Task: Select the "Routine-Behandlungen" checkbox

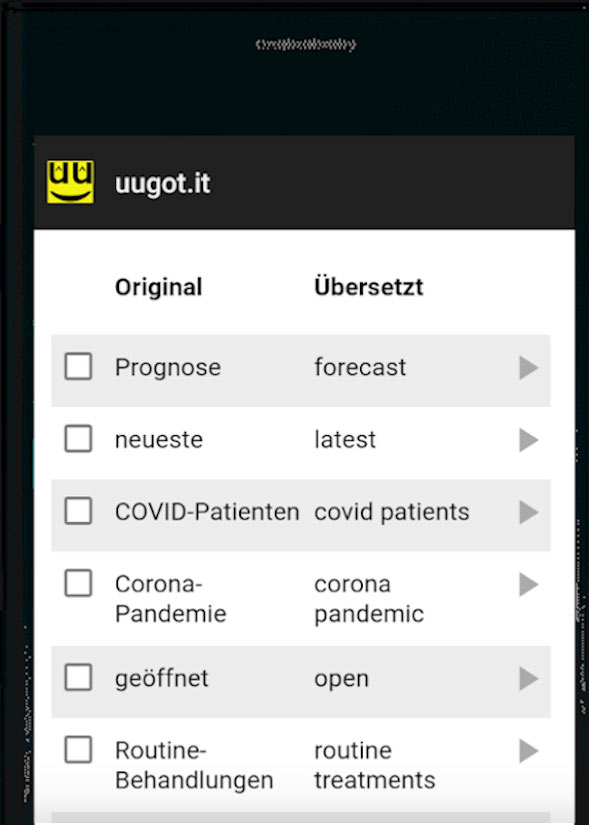Action: pyautogui.click(x=78, y=751)
